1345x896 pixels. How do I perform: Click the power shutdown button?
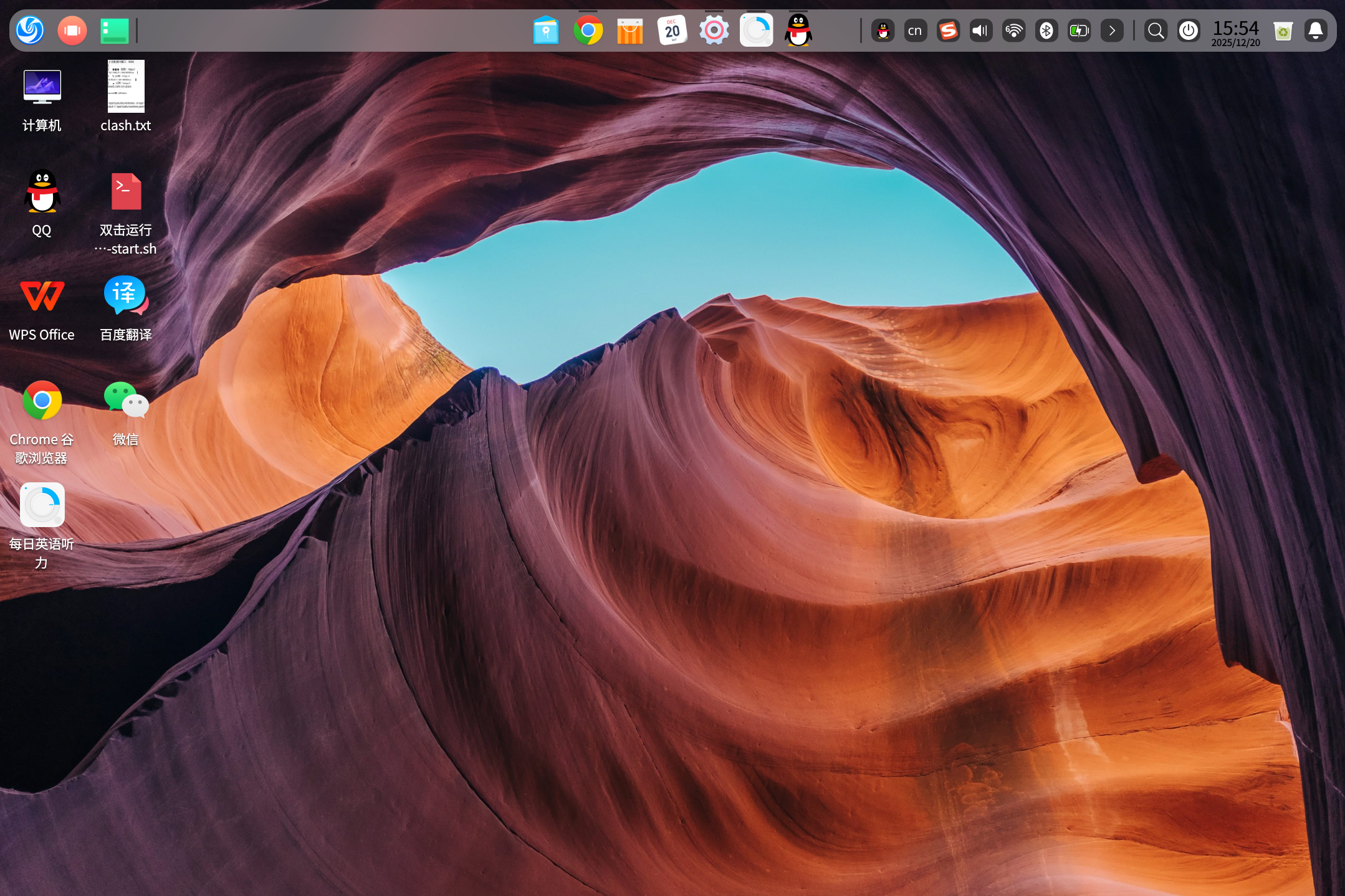pos(1189,31)
